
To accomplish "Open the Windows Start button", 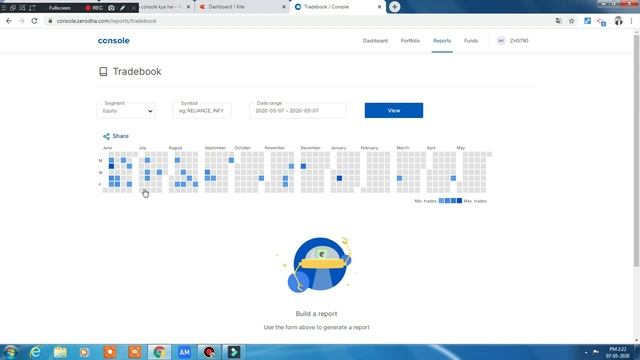I will pos(10,352).
